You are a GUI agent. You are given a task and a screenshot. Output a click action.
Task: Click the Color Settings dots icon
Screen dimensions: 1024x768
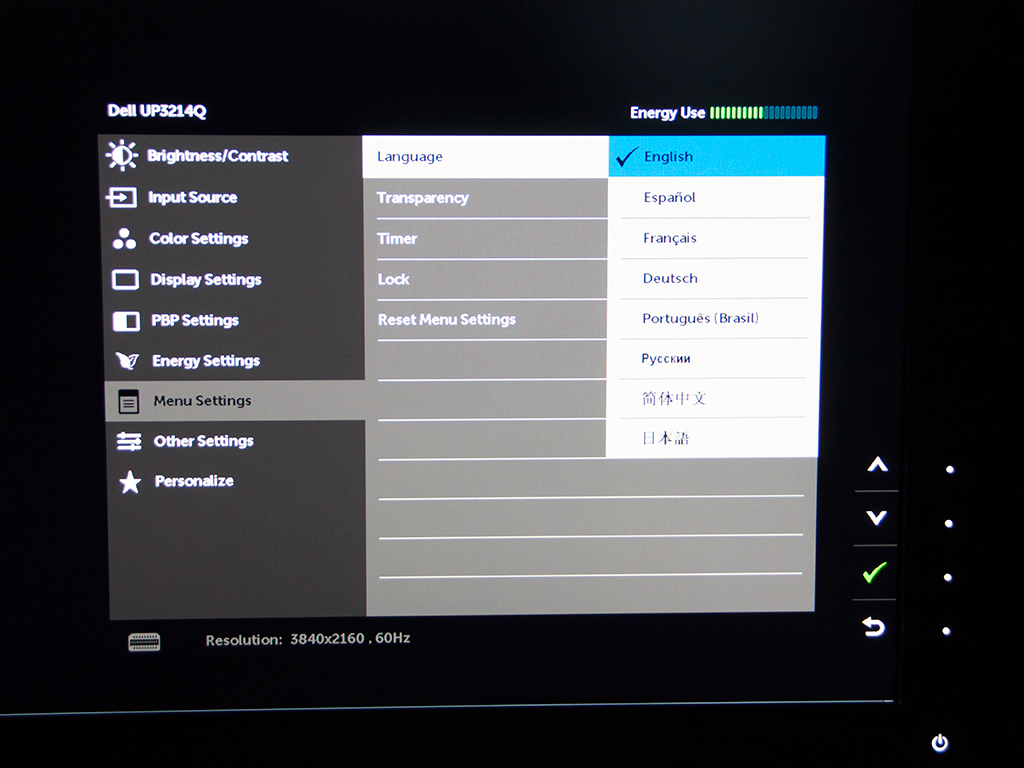(124, 239)
